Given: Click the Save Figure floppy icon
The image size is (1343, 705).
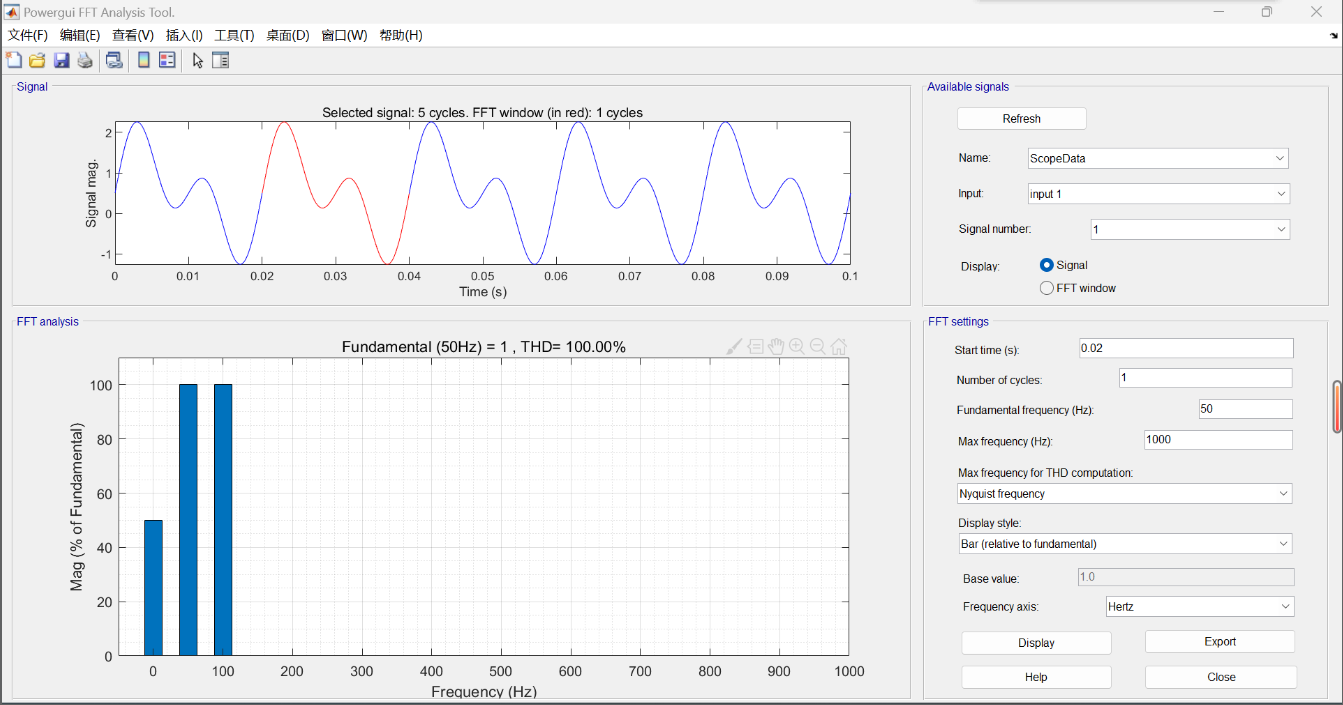Looking at the screenshot, I should [x=61, y=60].
